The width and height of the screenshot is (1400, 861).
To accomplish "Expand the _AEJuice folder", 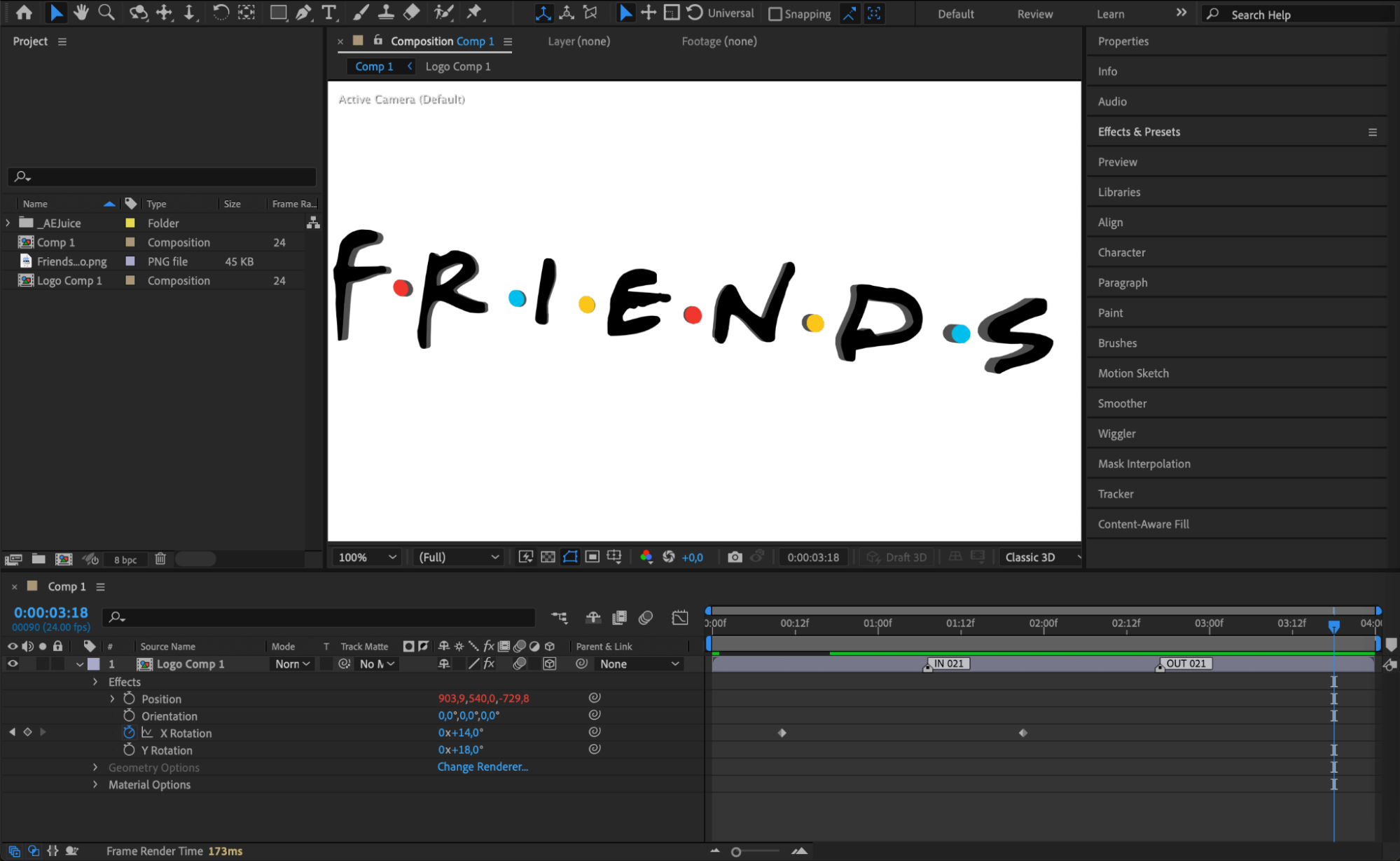I will [8, 223].
